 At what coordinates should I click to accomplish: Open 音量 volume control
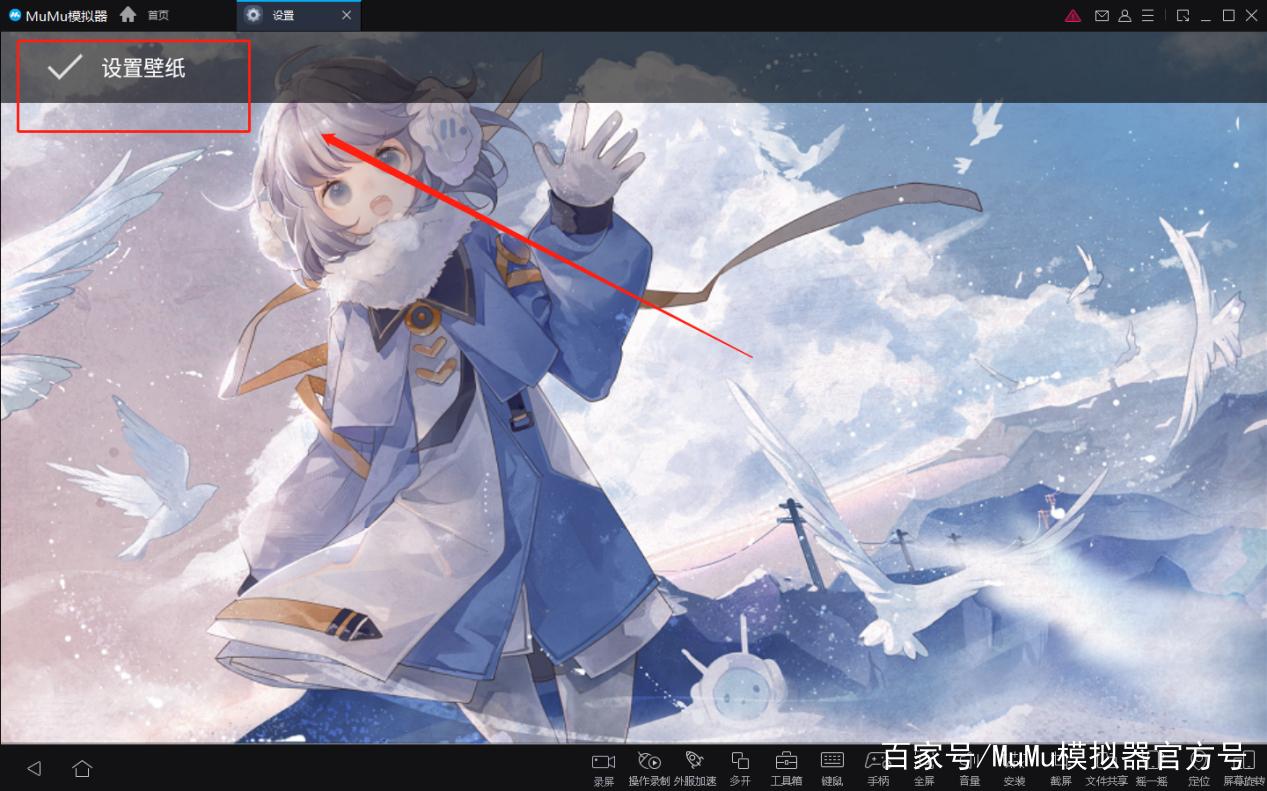969,768
